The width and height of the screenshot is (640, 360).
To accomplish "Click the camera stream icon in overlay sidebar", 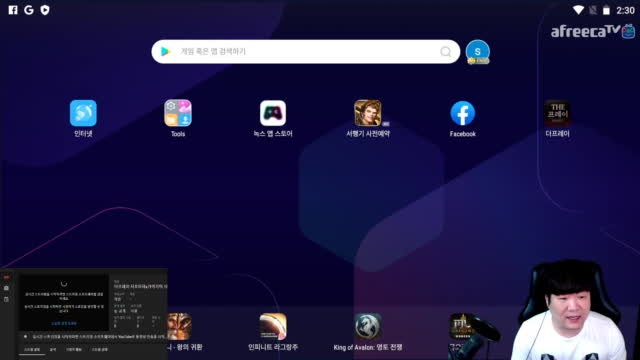I will coord(6,288).
